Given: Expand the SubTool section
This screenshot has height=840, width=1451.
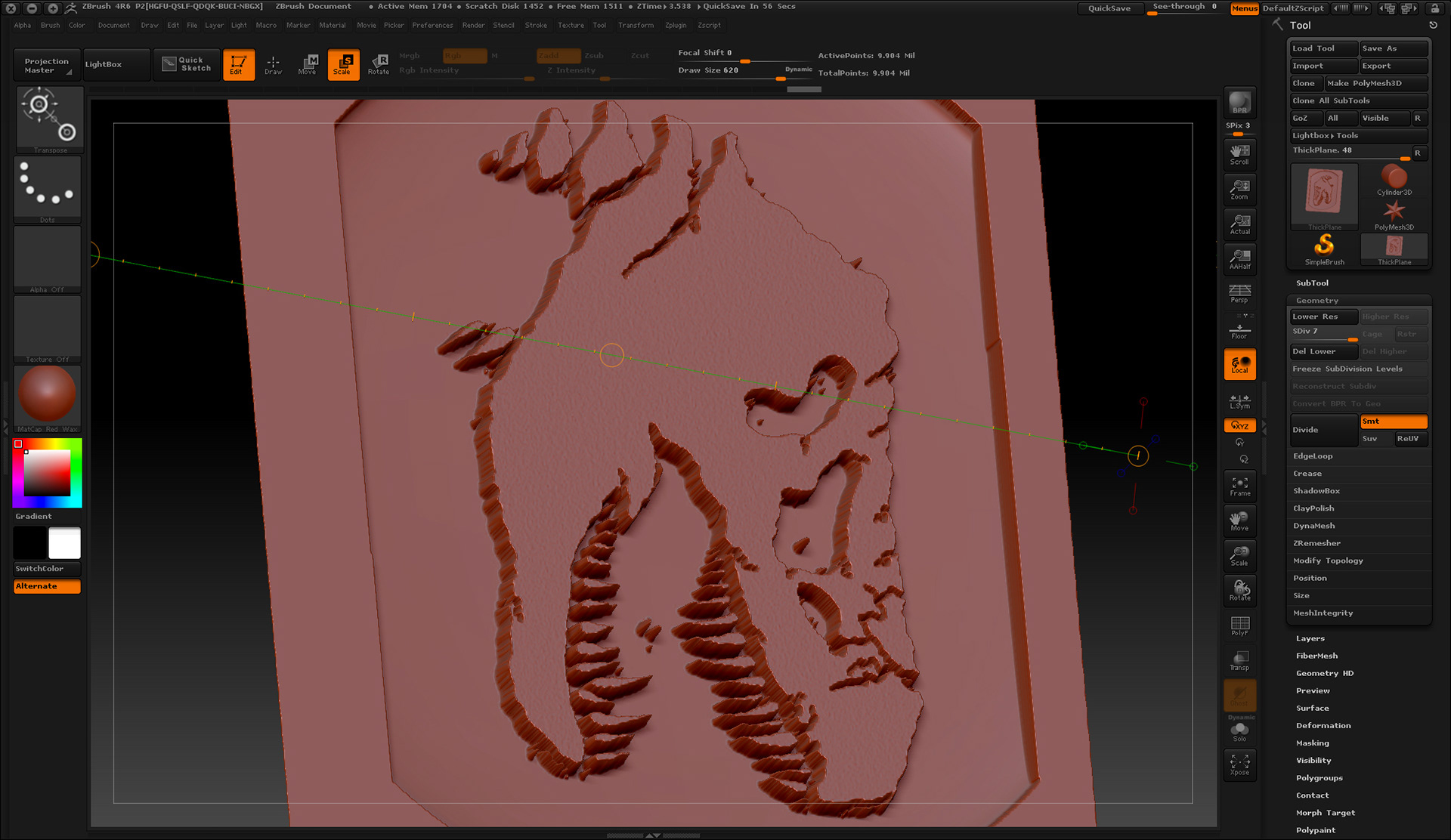Looking at the screenshot, I should (1312, 283).
